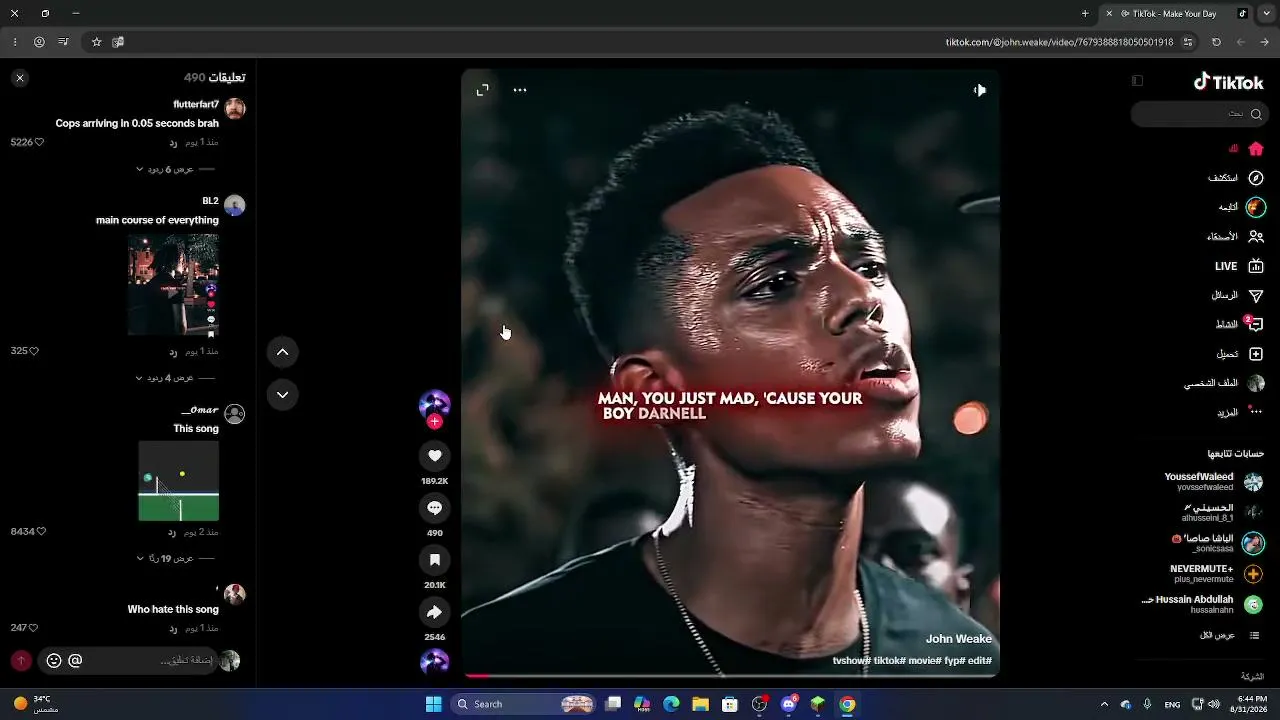The width and height of the screenshot is (1280, 720).
Task: Go to the next video with the down arrow
Action: click(x=283, y=395)
